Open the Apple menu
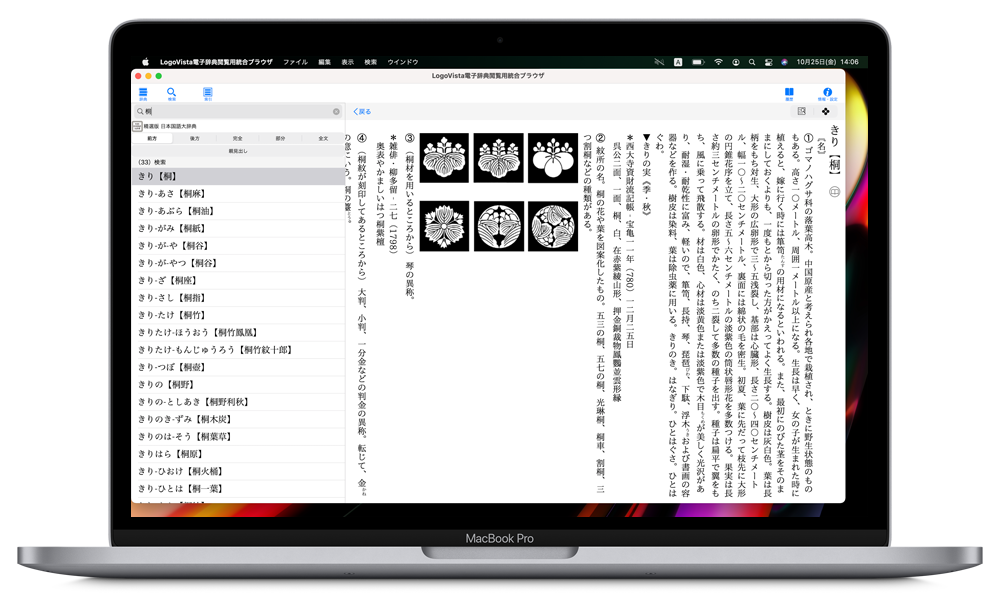 point(145,62)
